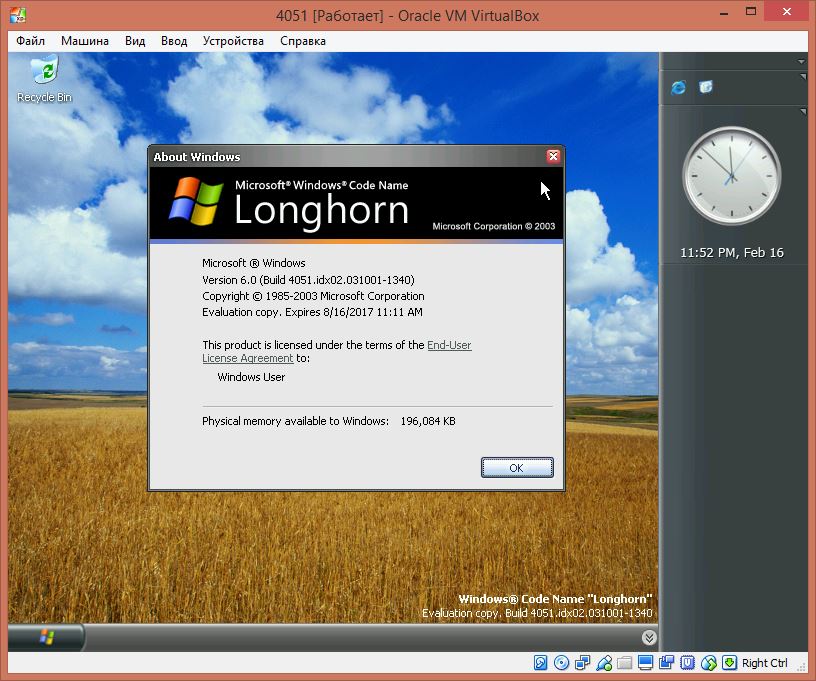This screenshot has width=816, height=681.
Task: Maximize the VirtualBox window
Action: pyautogui.click(x=750, y=11)
